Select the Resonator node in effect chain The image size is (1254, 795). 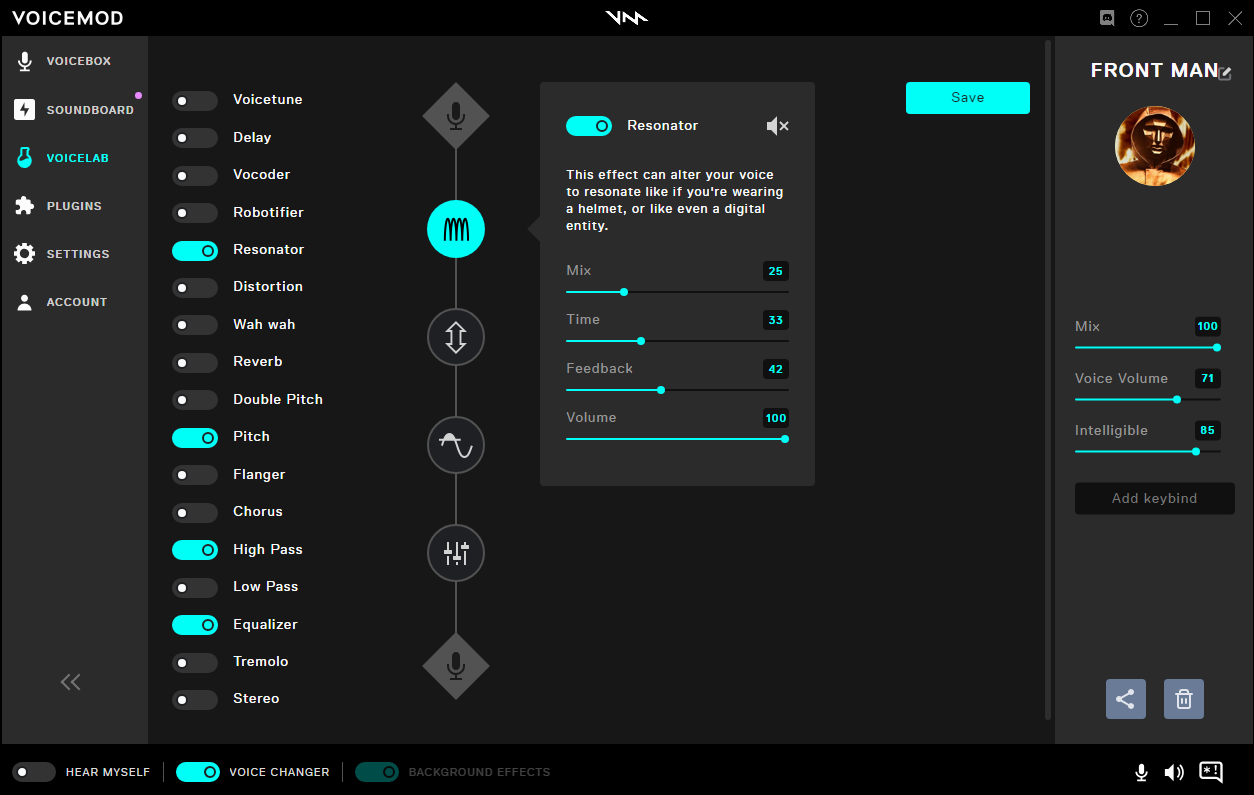tap(456, 229)
